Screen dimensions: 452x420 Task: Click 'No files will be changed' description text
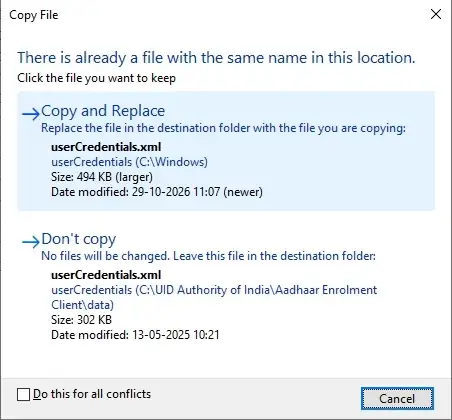[208, 256]
